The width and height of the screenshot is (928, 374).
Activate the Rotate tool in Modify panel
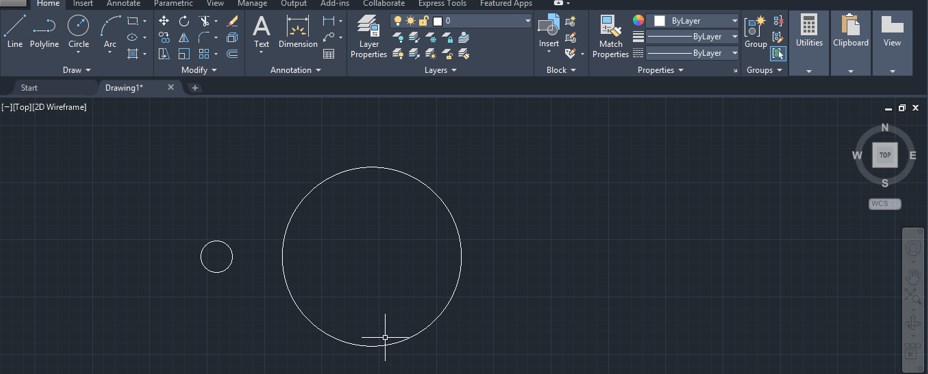pyautogui.click(x=184, y=21)
